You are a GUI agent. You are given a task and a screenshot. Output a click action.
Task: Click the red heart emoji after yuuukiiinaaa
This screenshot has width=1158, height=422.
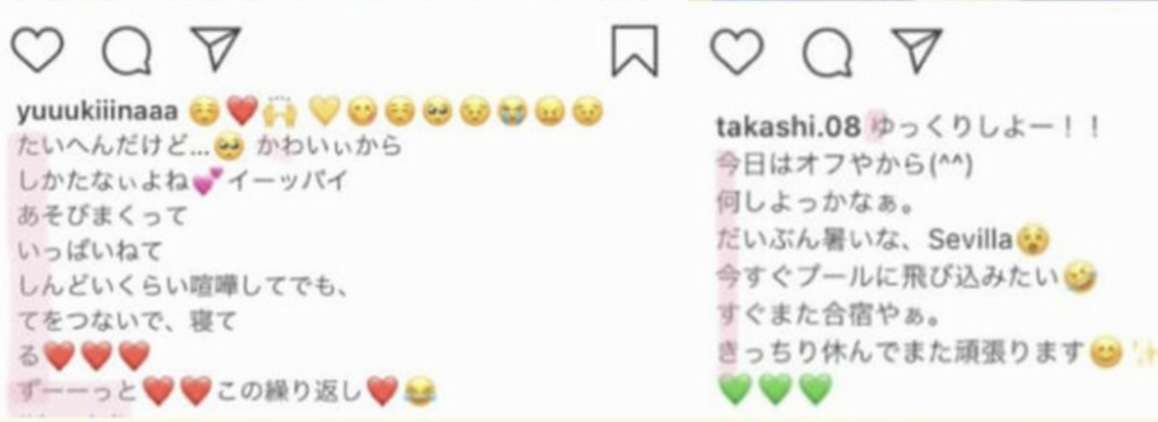243,112
